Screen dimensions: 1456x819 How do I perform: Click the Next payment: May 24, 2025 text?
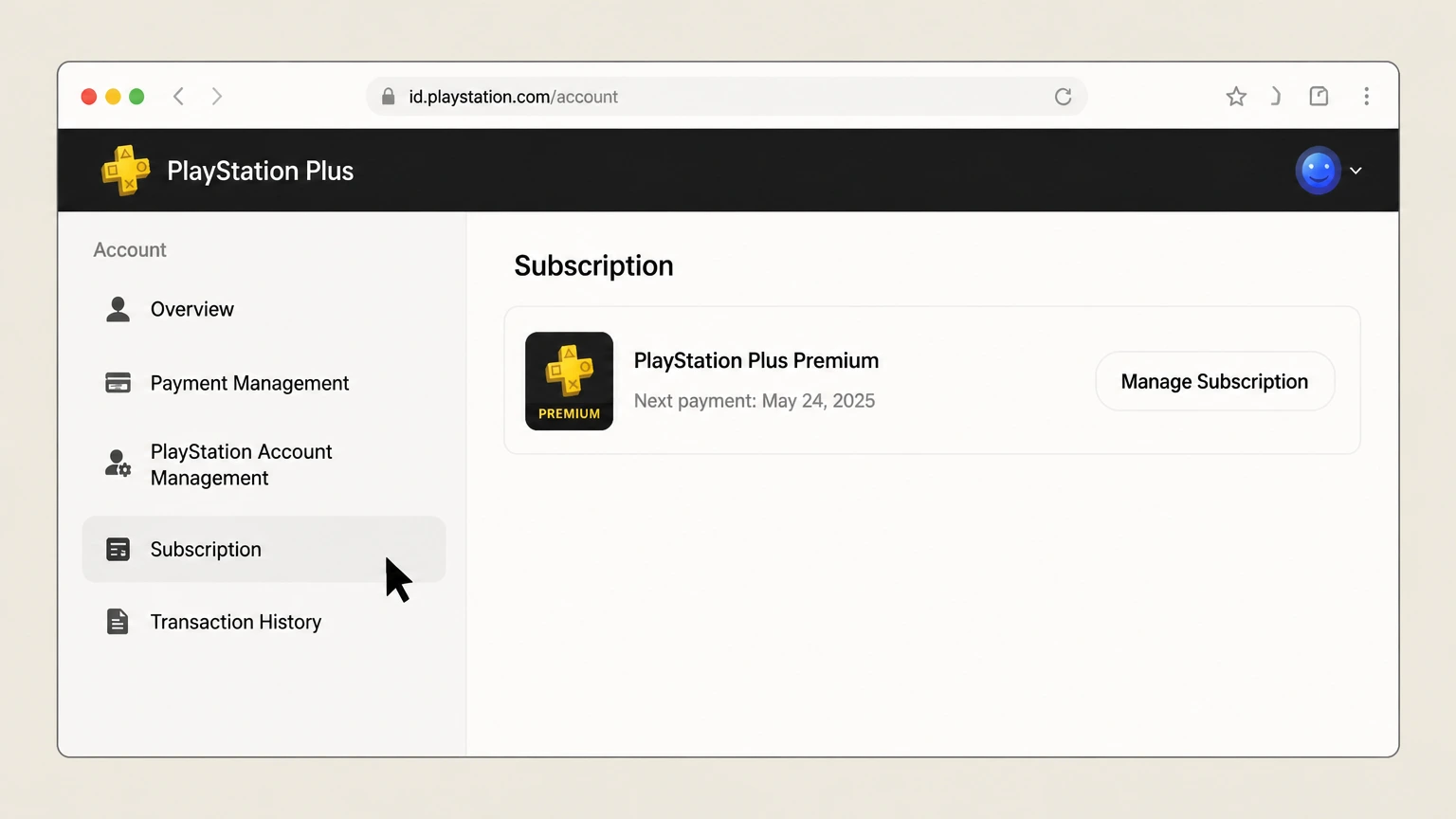755,401
